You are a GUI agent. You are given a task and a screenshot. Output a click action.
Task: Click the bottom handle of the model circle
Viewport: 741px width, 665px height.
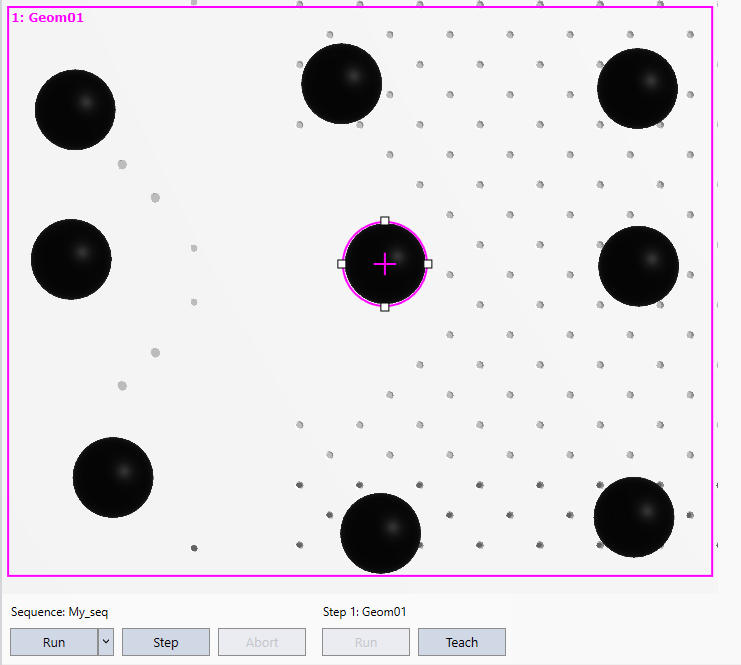tap(385, 307)
